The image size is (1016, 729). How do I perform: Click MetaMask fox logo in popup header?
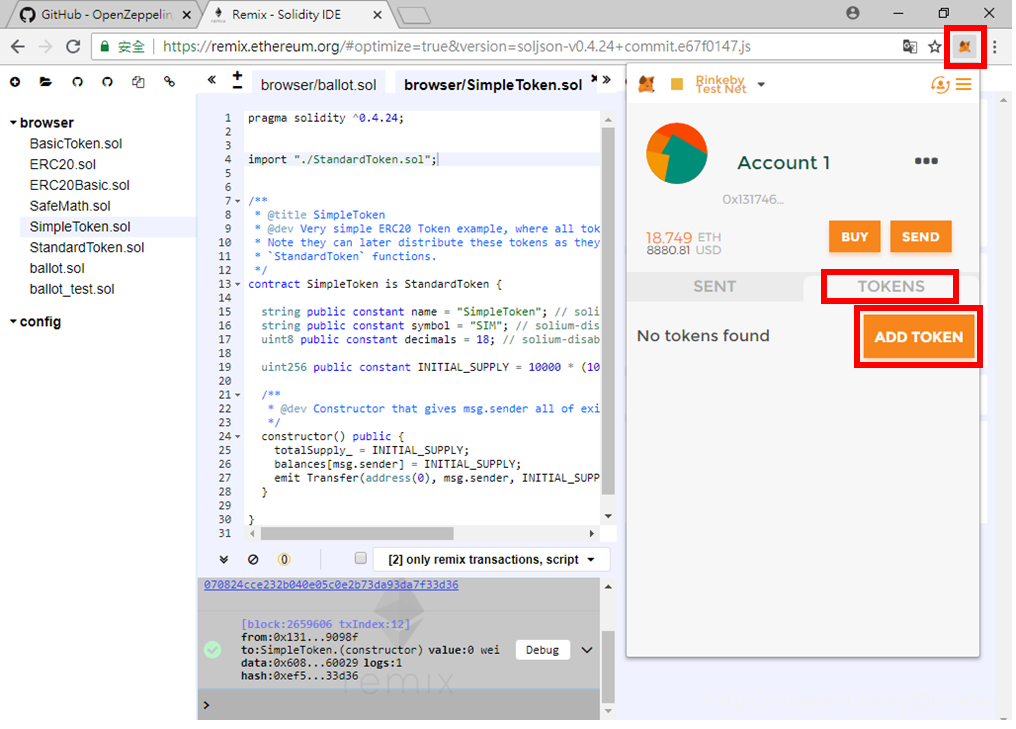(647, 84)
